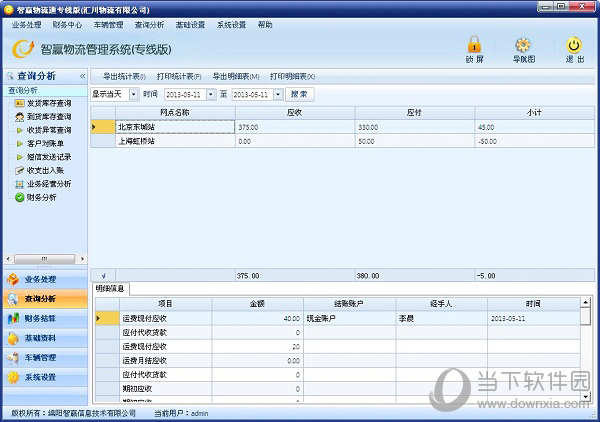Viewport: 600px width, 422px height.
Task: Switch to 财务结算 navigation panel
Action: click(x=45, y=318)
